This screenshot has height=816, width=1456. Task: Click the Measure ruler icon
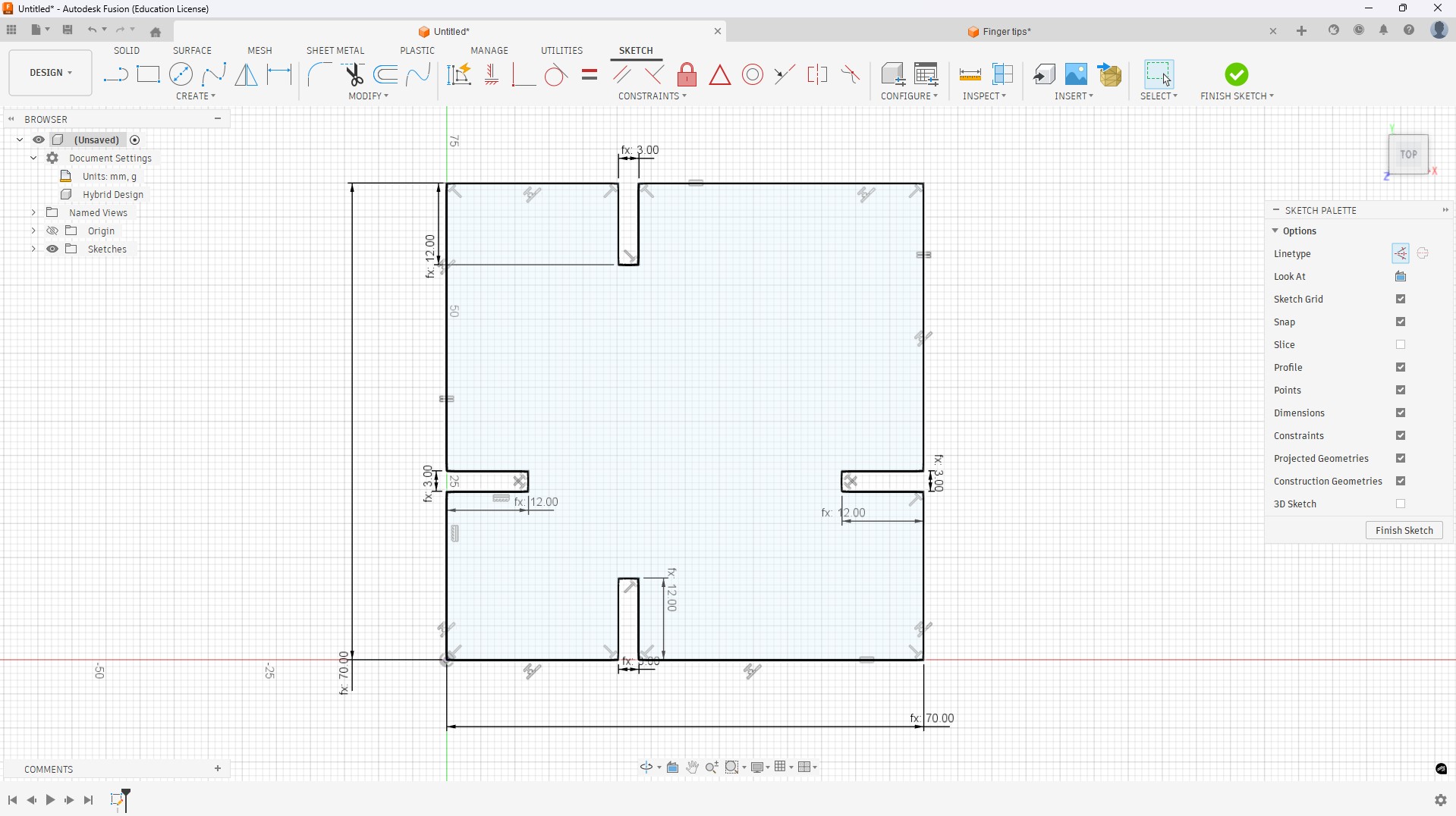(x=970, y=74)
